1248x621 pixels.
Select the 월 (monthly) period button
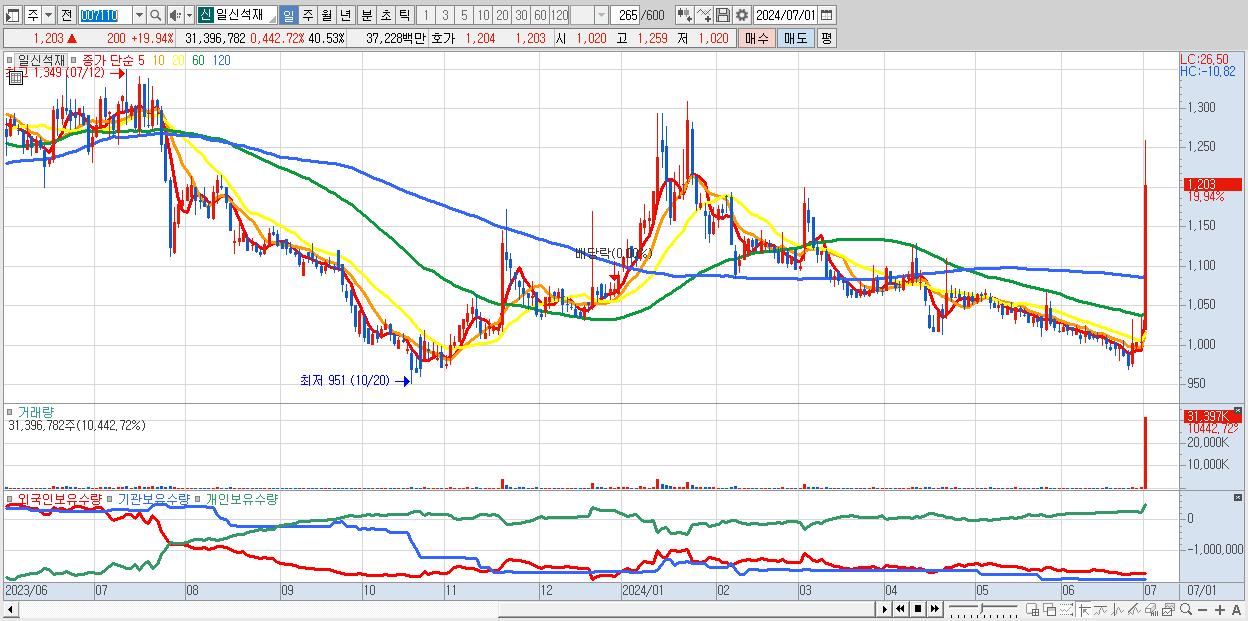[x=326, y=15]
